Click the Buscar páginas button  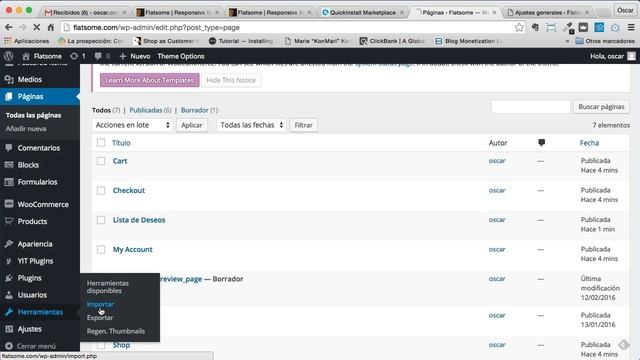(x=601, y=107)
